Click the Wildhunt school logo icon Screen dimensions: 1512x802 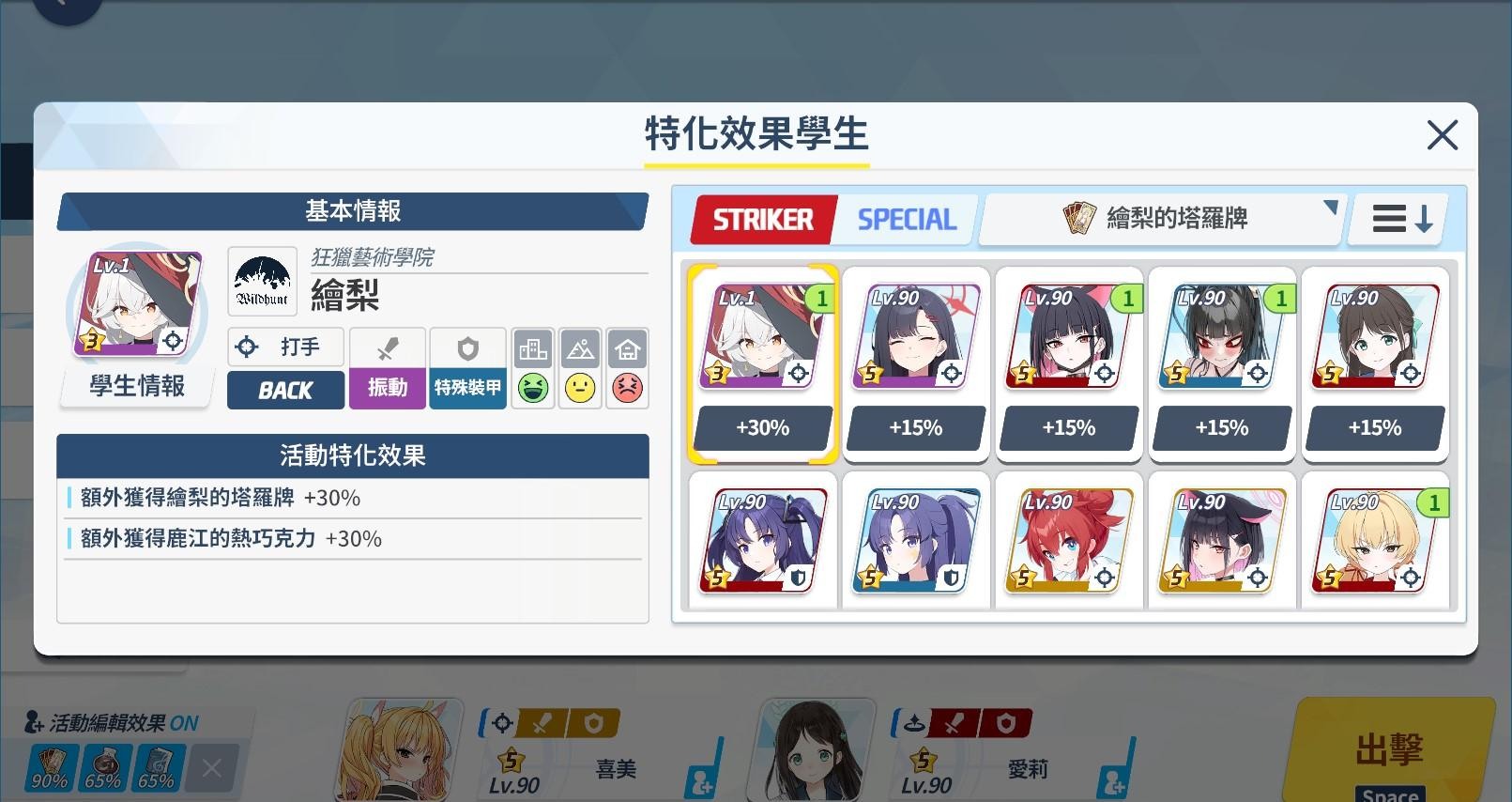(x=262, y=281)
